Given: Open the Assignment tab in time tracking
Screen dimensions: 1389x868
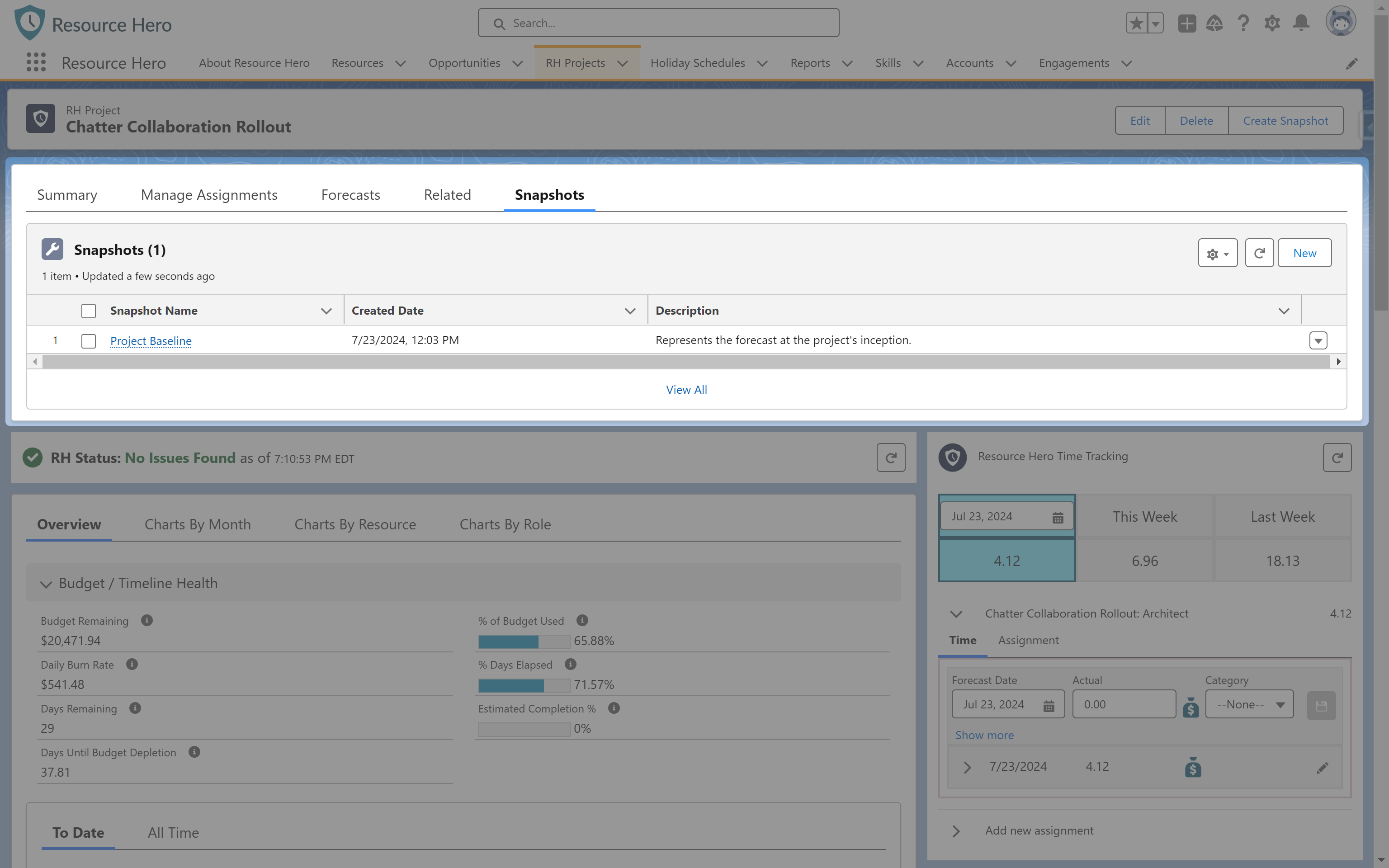Looking at the screenshot, I should pyautogui.click(x=1028, y=640).
